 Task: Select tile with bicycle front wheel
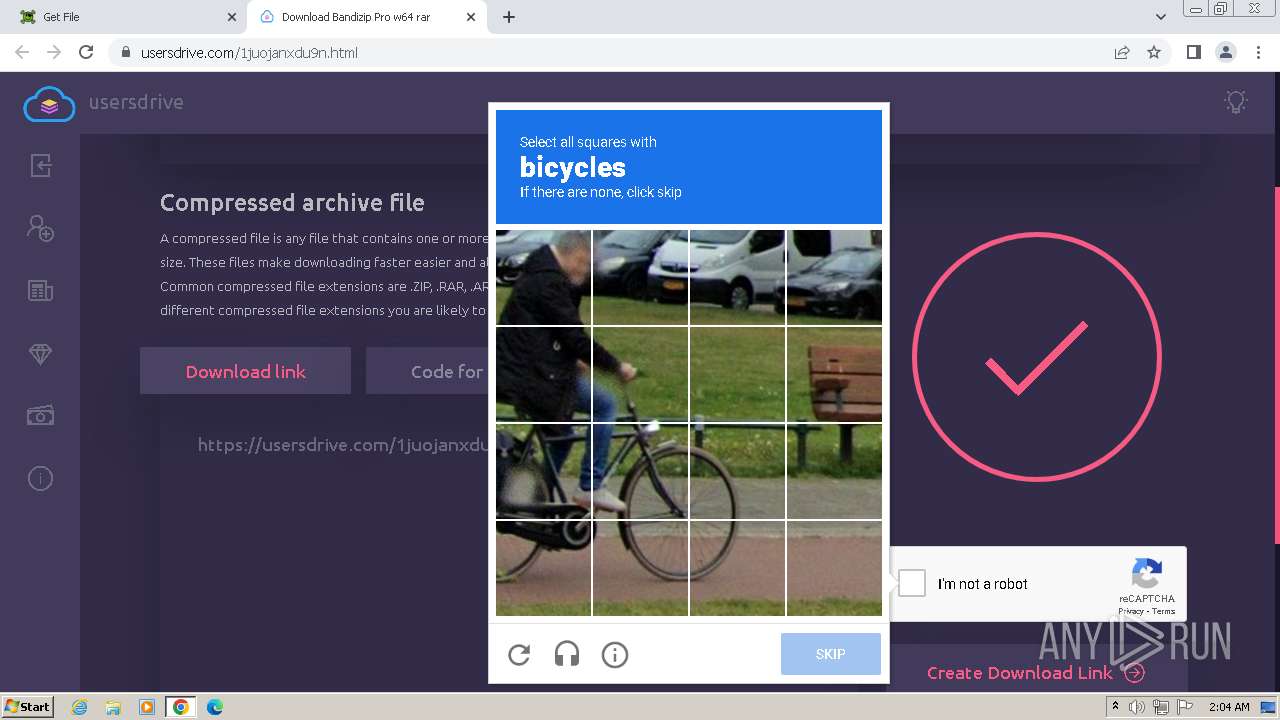(640, 471)
